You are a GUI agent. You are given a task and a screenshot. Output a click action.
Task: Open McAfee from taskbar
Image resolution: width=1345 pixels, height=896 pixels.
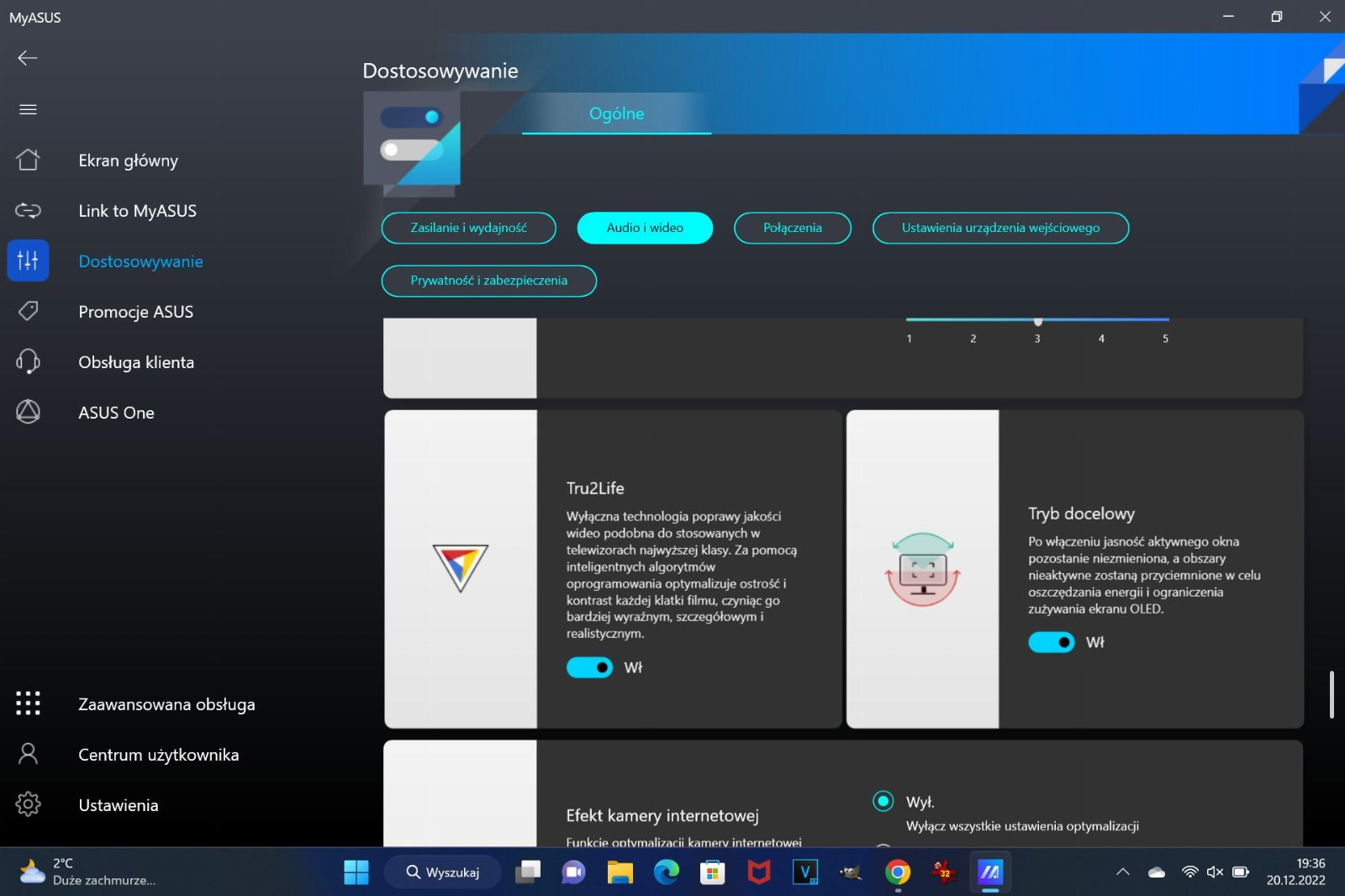(759, 872)
